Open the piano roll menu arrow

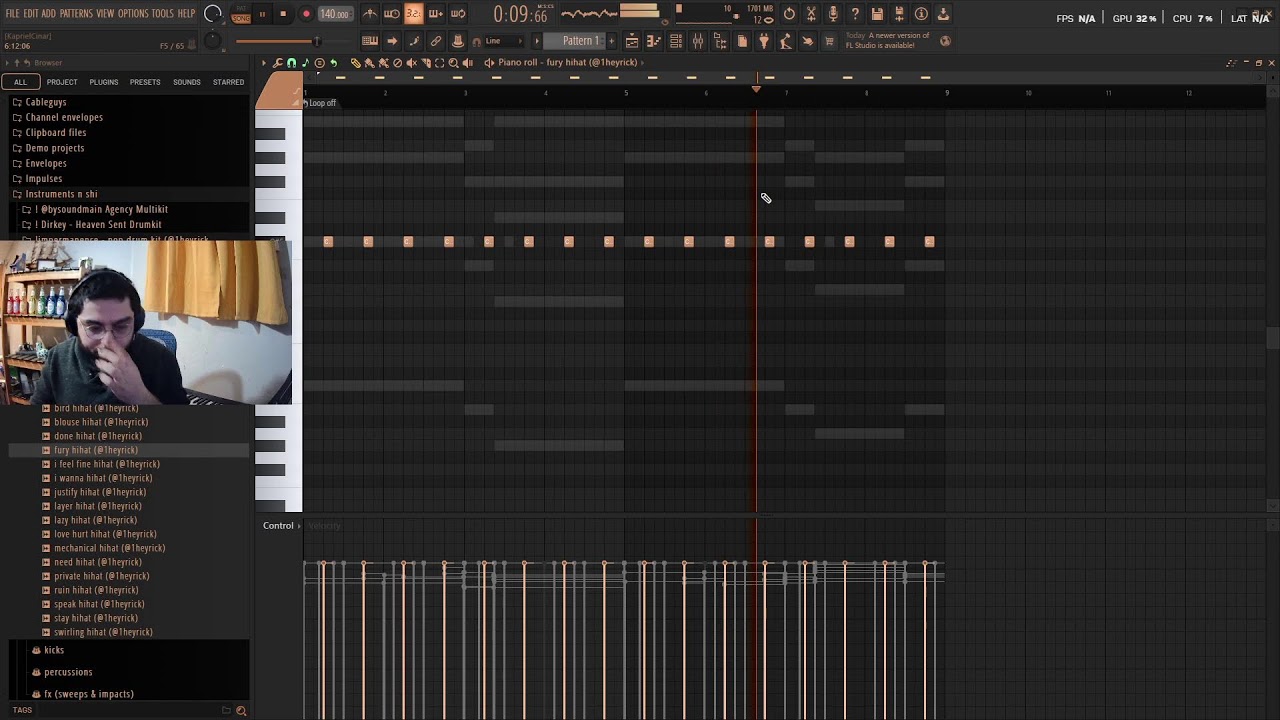pos(264,63)
